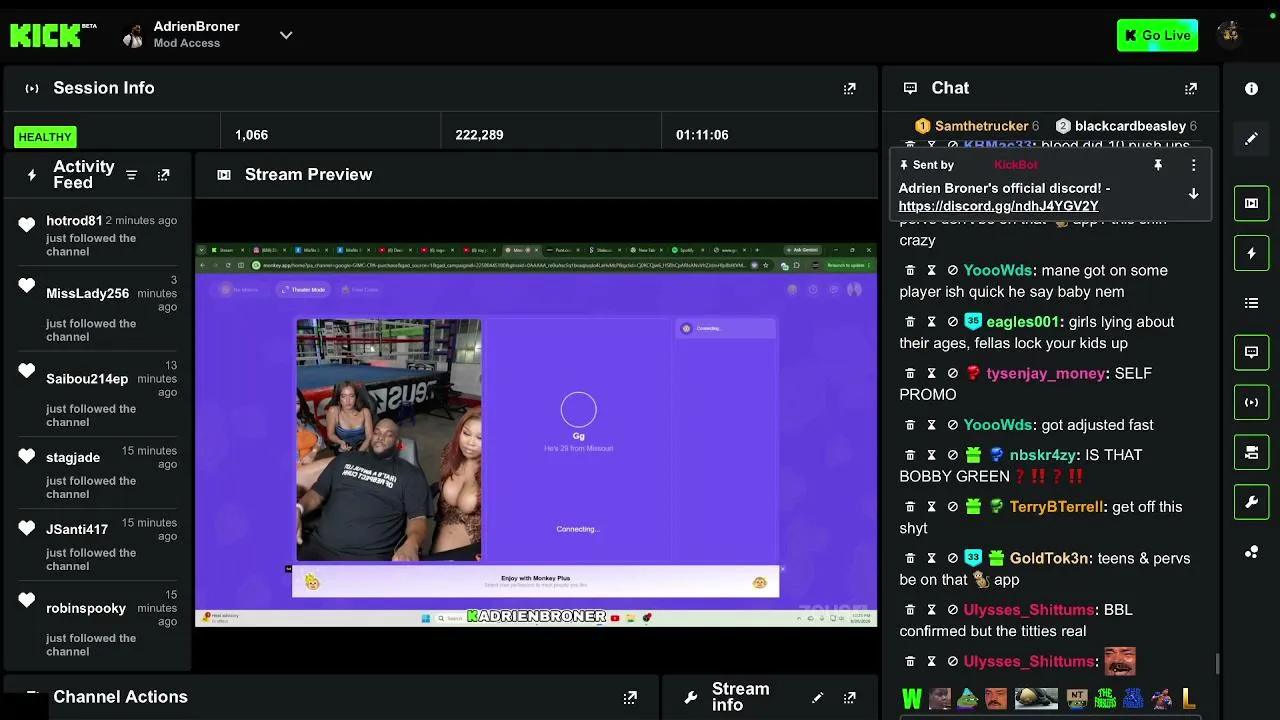The height and width of the screenshot is (720, 1280).
Task: Open the user profile avatar menu
Action: (1229, 35)
